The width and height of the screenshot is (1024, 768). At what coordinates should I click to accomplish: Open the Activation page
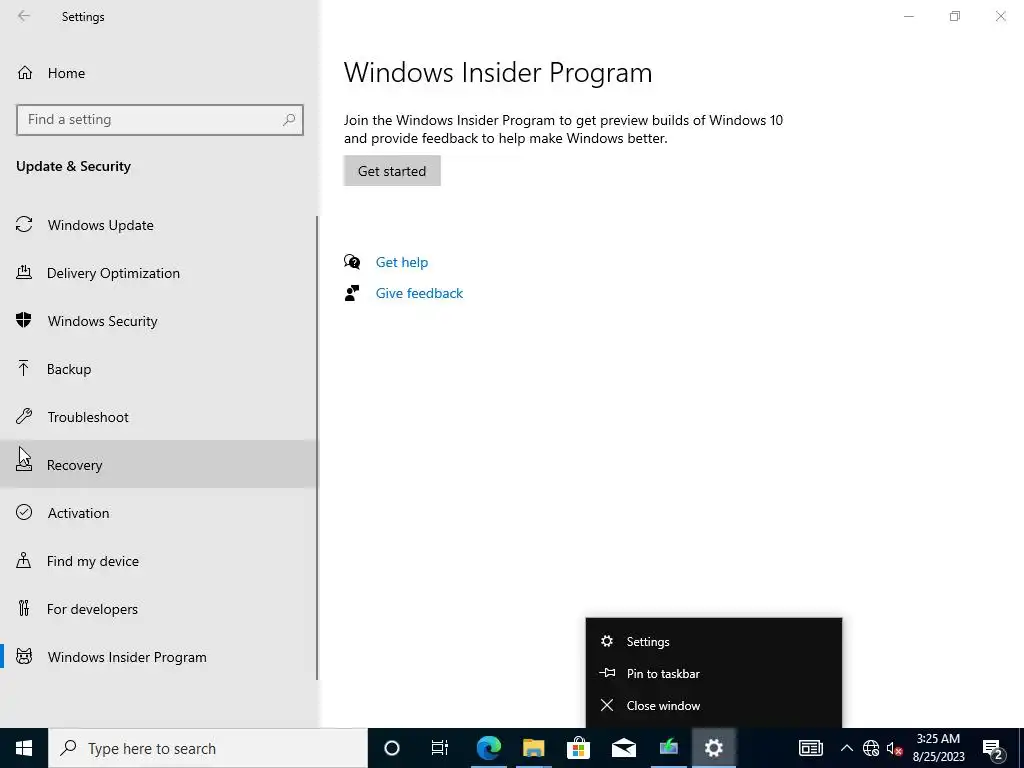(x=159, y=513)
